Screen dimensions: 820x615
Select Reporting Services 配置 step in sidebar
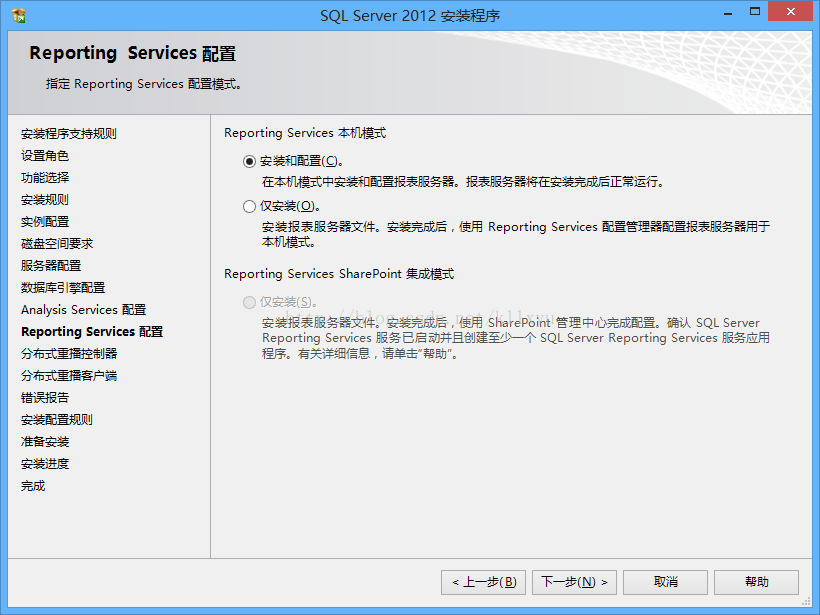(x=92, y=332)
